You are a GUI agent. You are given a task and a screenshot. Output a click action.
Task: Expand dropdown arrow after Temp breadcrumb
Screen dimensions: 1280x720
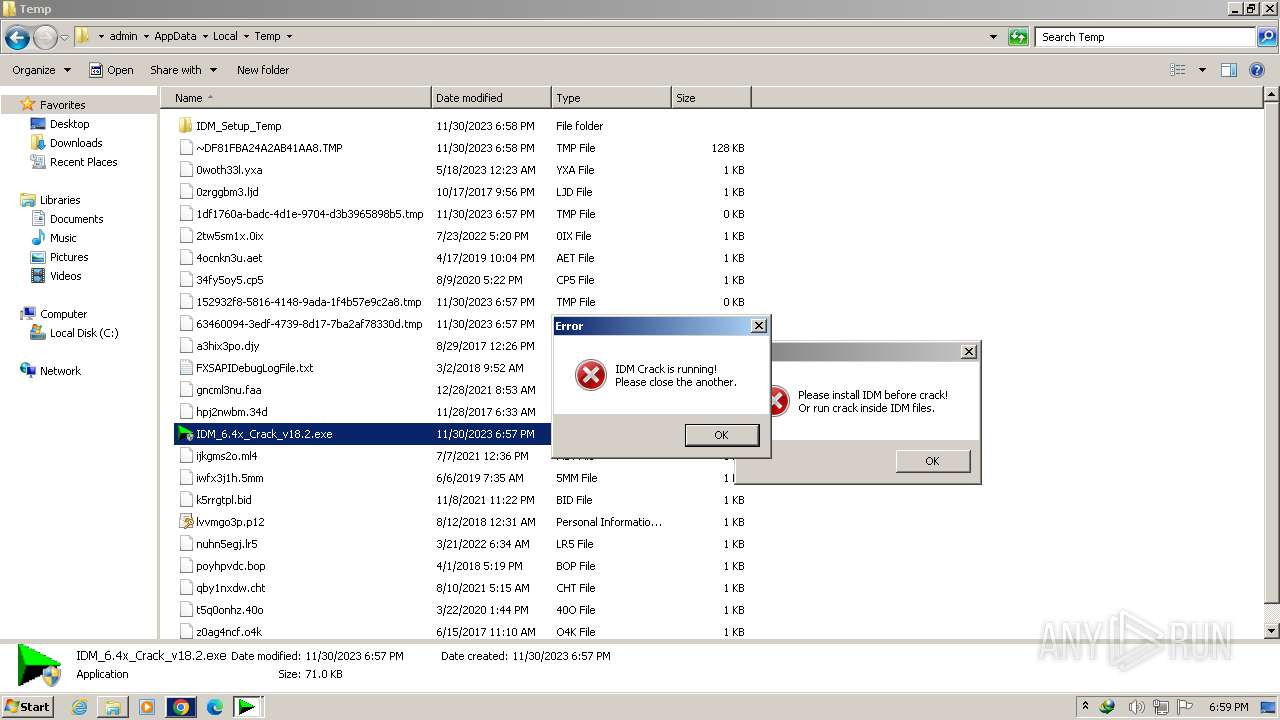click(x=289, y=36)
